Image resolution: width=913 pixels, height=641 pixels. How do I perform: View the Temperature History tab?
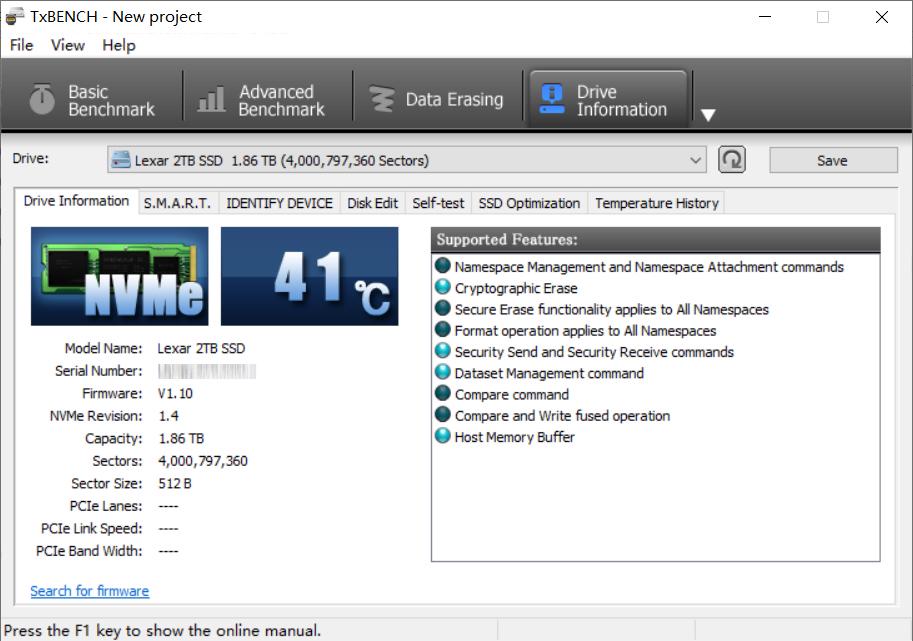click(656, 202)
